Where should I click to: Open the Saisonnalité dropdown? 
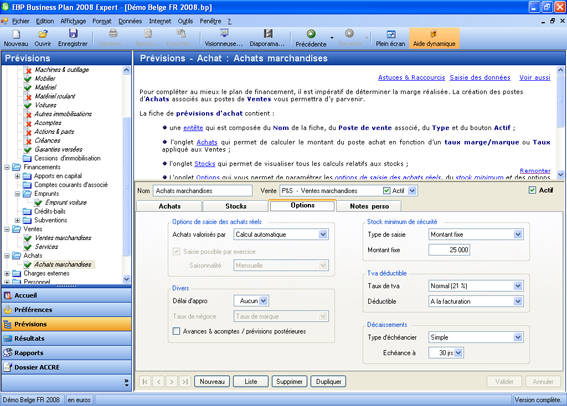[x=323, y=265]
